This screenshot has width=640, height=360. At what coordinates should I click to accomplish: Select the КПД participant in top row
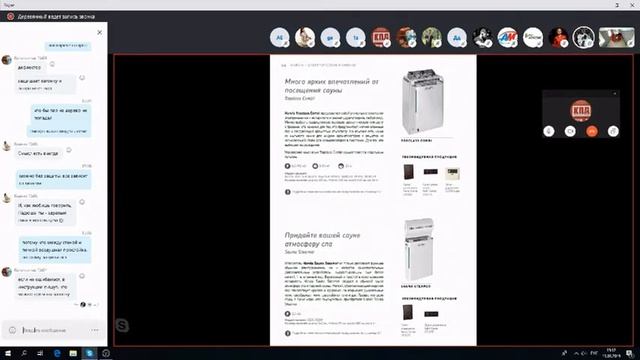381,37
